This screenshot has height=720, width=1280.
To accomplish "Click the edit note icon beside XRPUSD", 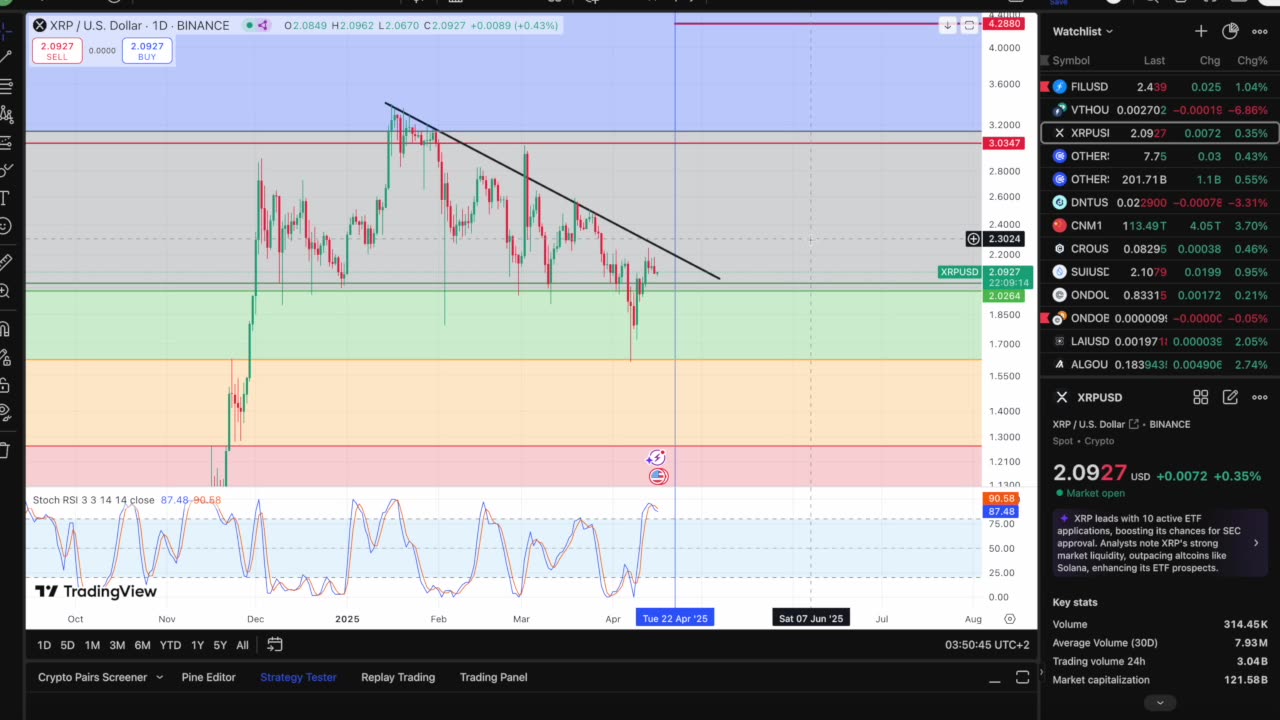I will coord(1230,397).
